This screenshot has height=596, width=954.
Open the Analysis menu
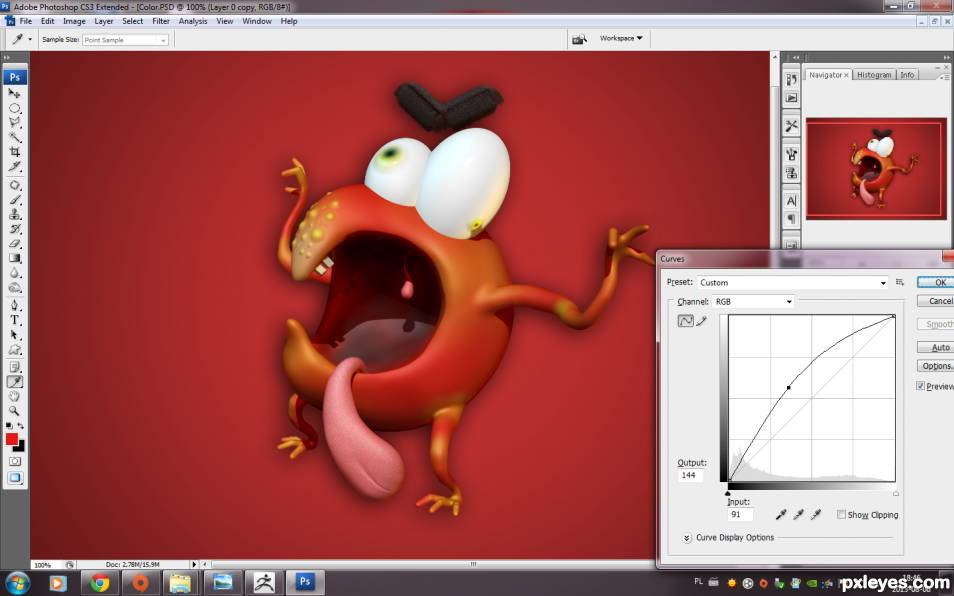click(x=193, y=21)
